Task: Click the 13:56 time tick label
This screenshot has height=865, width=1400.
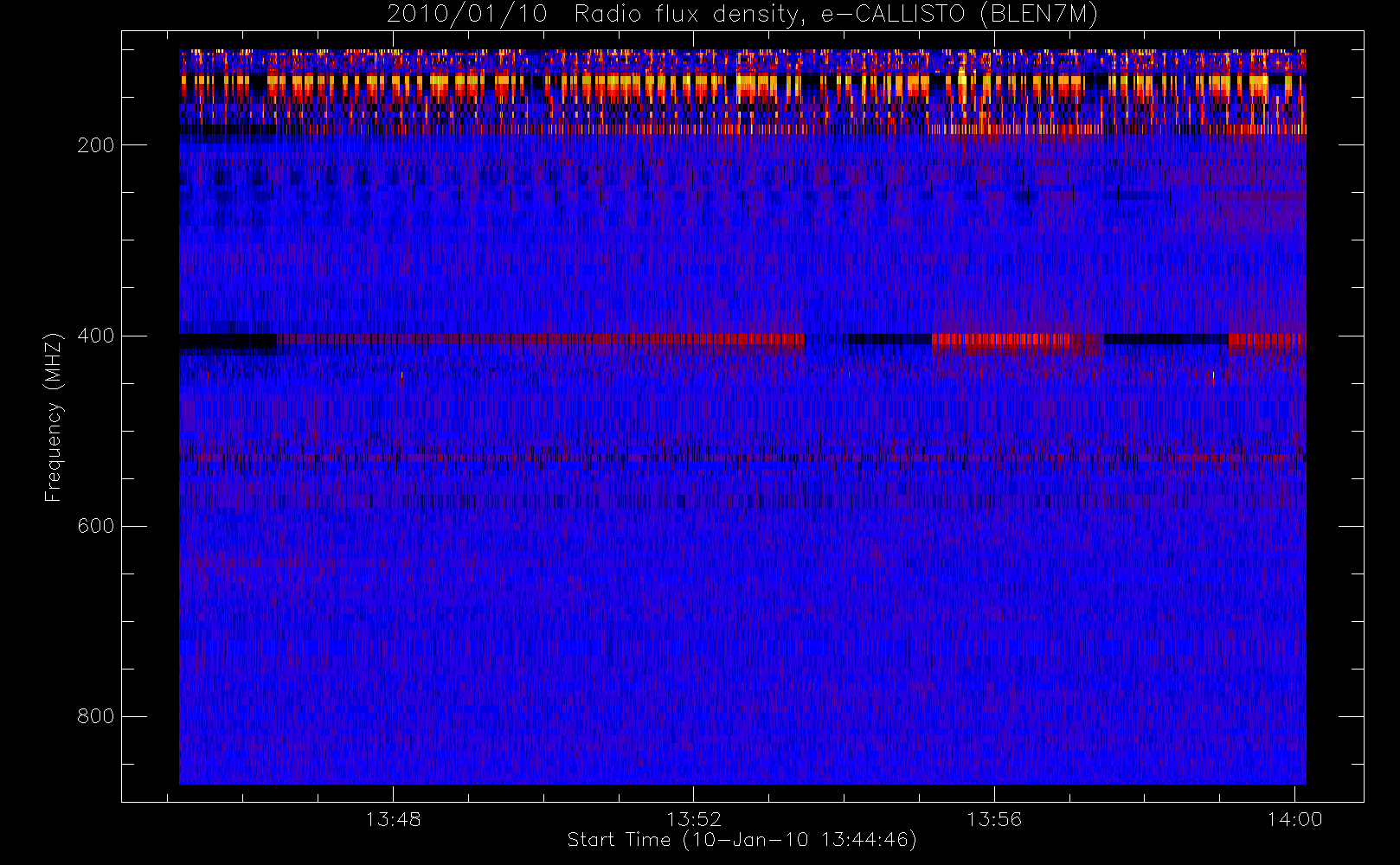Action: (994, 819)
